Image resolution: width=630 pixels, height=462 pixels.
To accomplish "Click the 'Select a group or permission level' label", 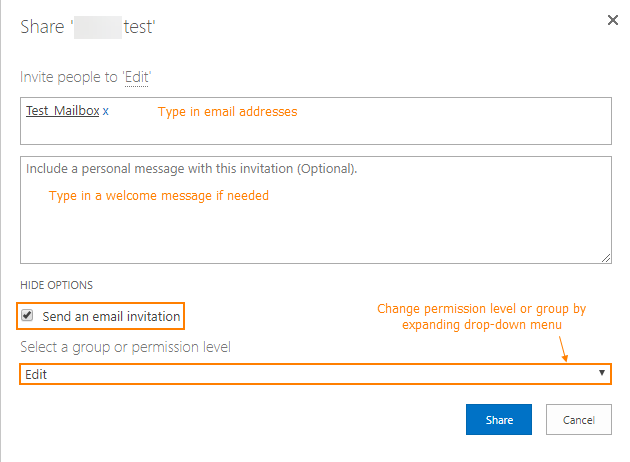I will click(x=125, y=347).
